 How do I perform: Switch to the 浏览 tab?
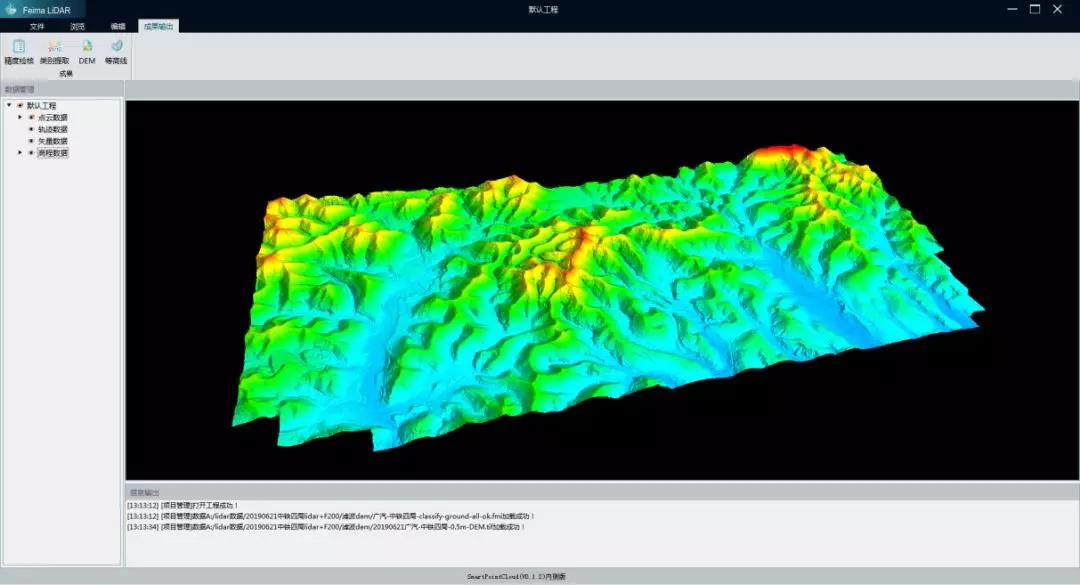(78, 26)
